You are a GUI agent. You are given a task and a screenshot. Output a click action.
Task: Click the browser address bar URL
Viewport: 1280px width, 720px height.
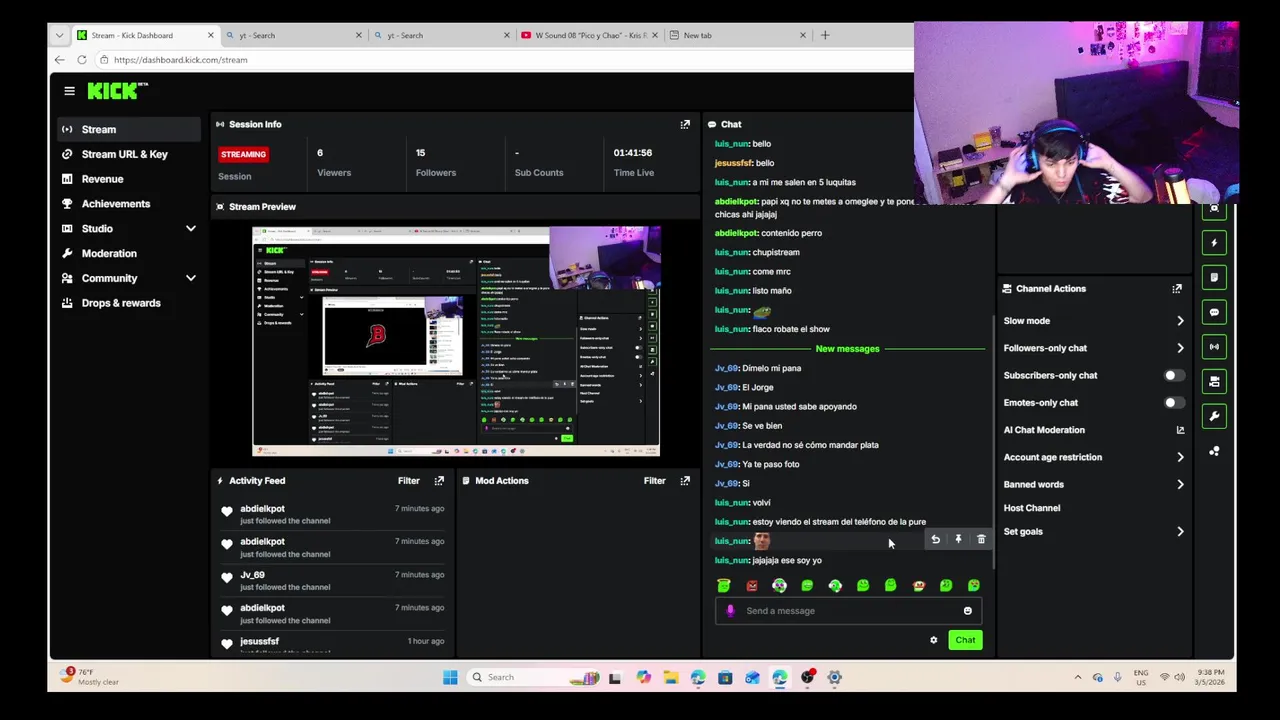(x=181, y=60)
